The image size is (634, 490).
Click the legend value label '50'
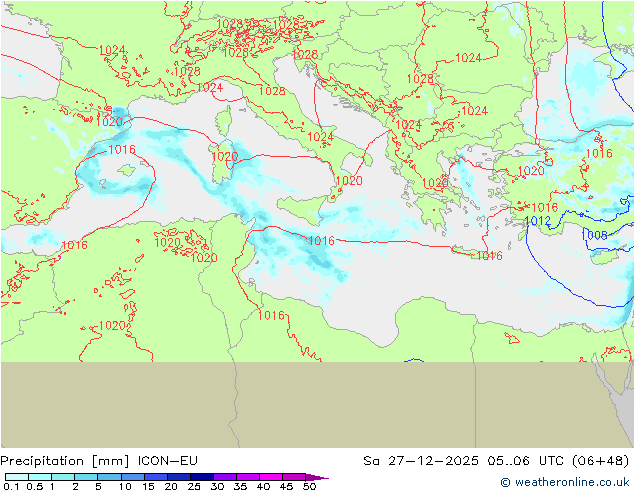click(x=309, y=486)
